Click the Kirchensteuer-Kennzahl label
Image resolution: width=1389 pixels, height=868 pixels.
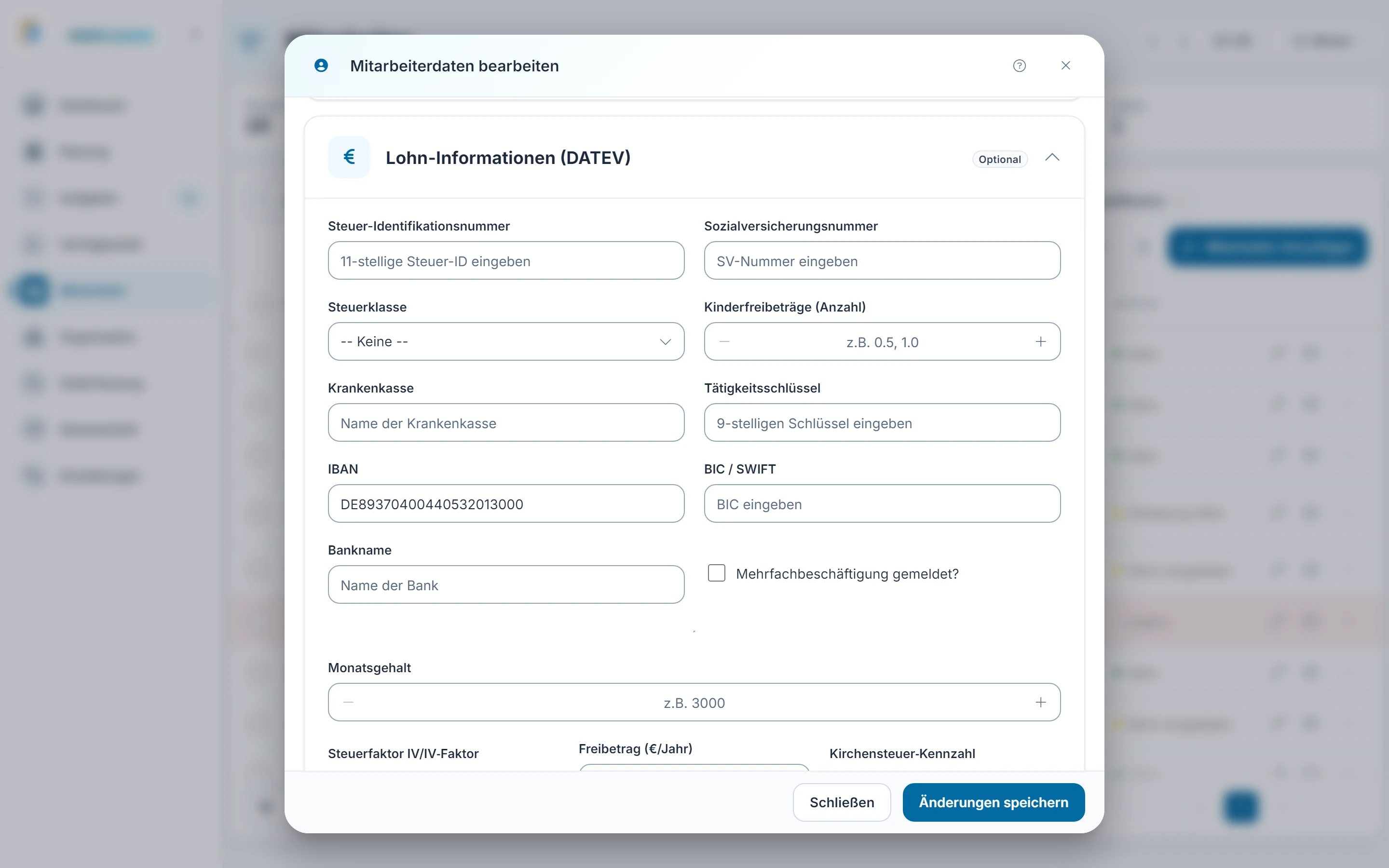pyautogui.click(x=902, y=754)
